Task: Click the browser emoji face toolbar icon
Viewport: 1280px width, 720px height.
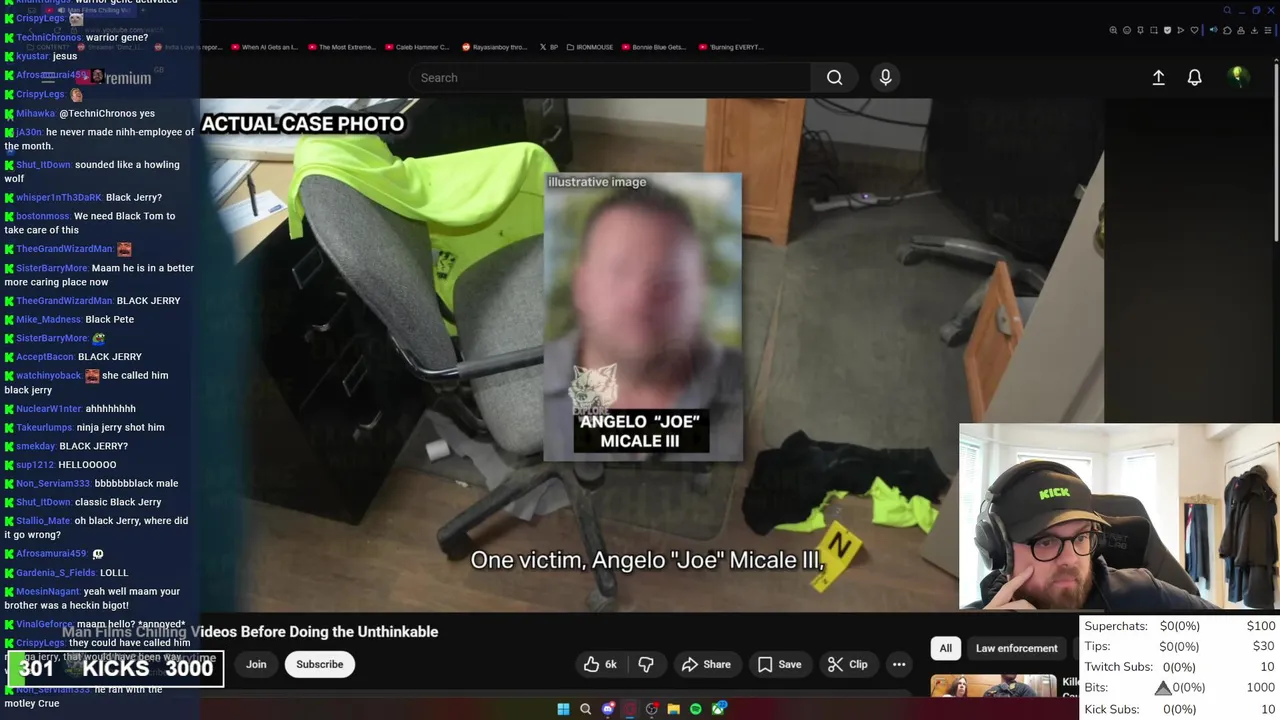Action: click(1127, 30)
